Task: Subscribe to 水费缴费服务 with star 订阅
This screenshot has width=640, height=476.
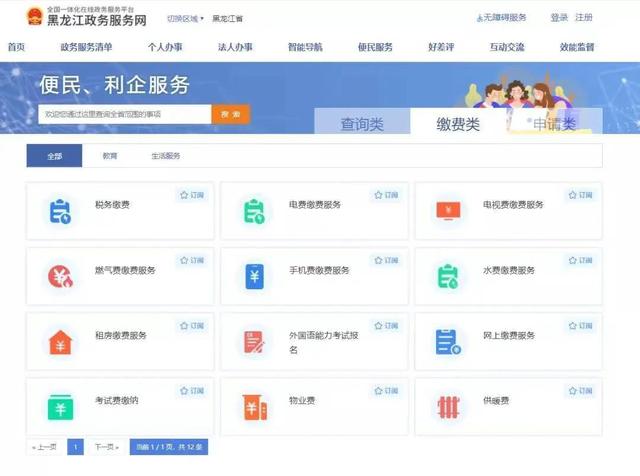Action: [x=580, y=260]
